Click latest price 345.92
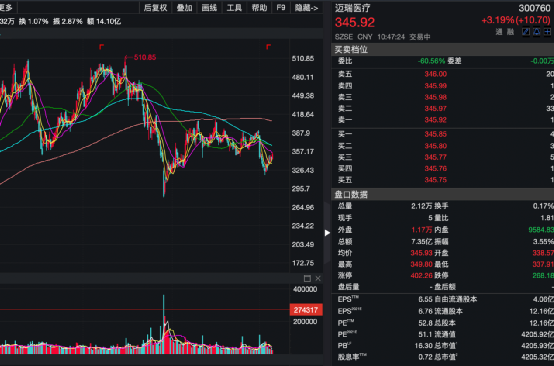Image resolution: width=554 pixels, height=366 pixels. [355, 23]
